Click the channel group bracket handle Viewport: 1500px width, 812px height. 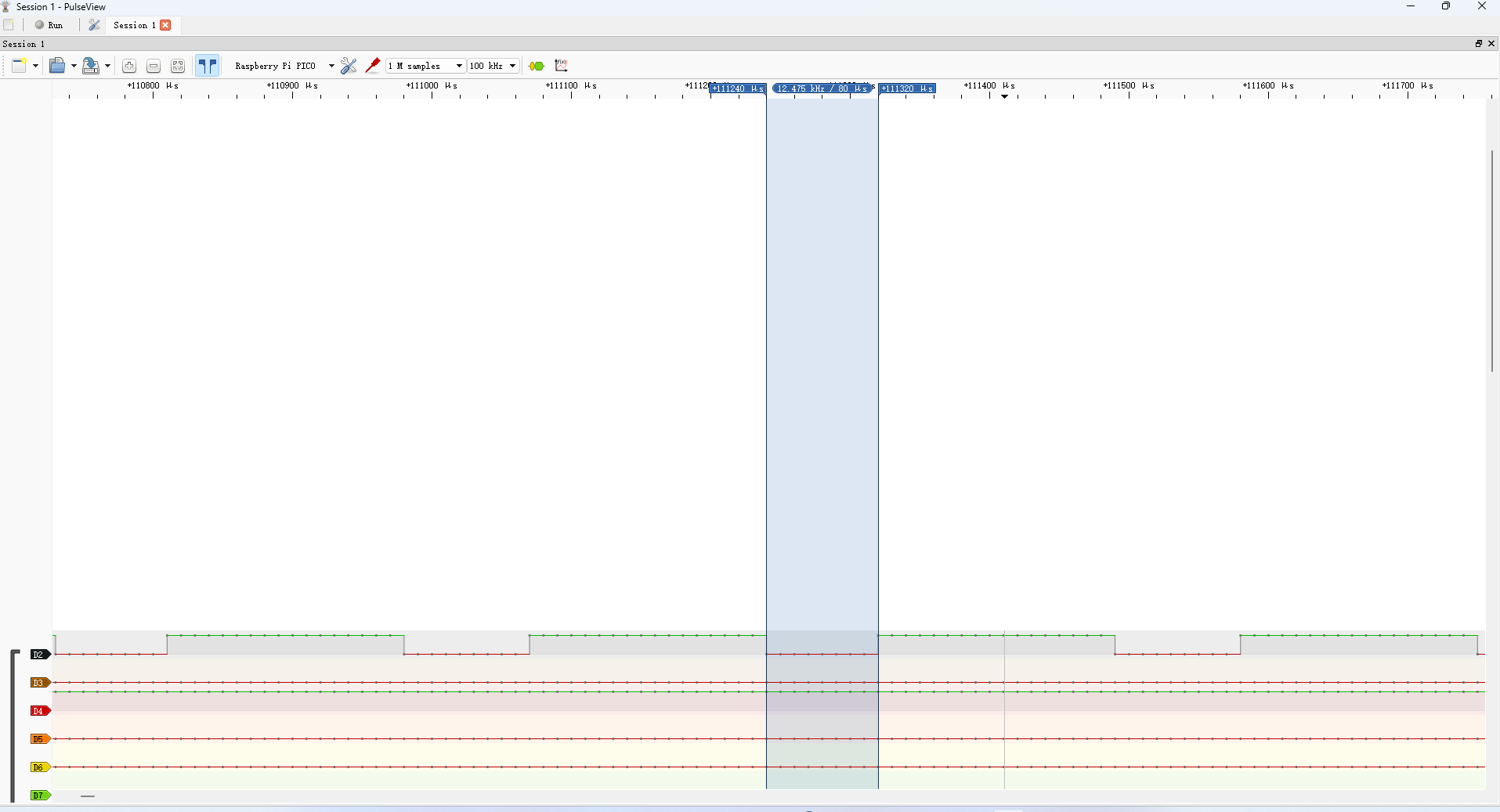click(13, 726)
